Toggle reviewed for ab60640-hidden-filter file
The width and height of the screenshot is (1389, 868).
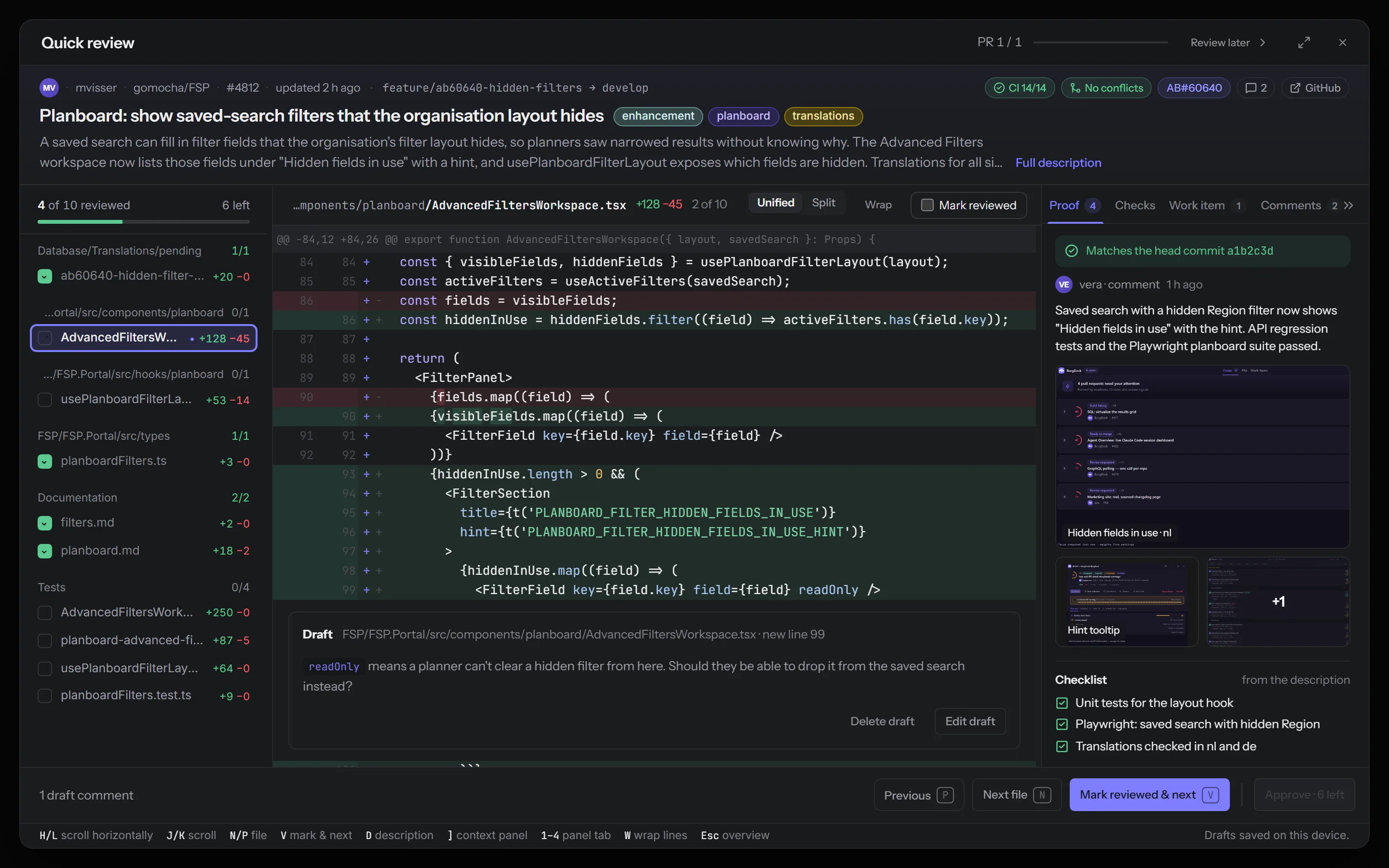click(x=45, y=276)
